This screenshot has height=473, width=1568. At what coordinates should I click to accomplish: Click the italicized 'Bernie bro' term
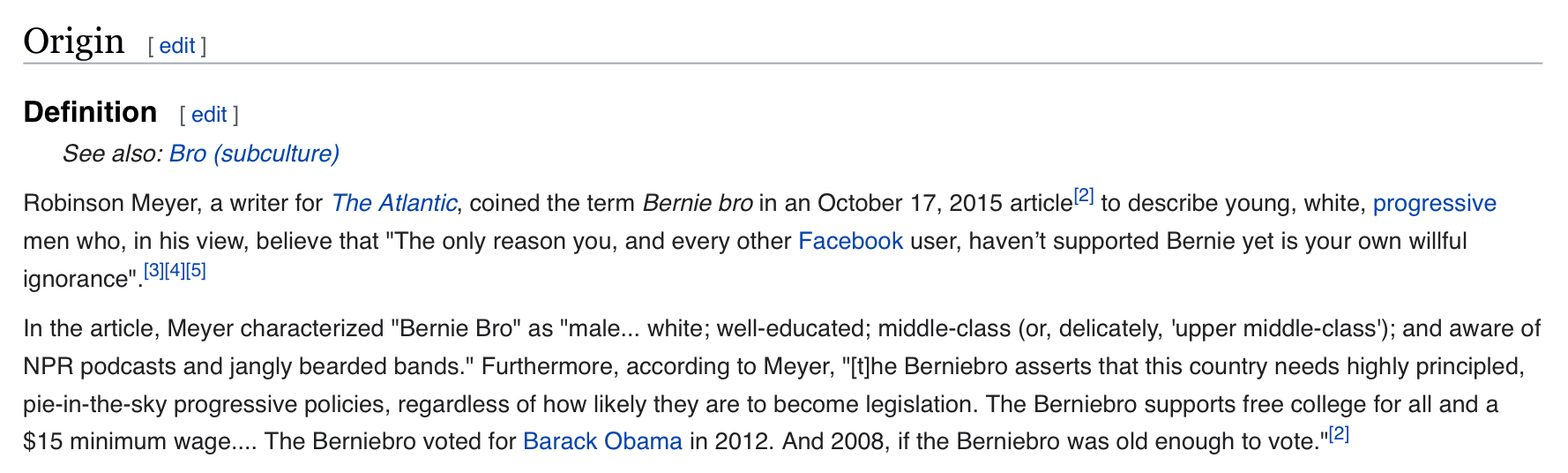point(697,203)
